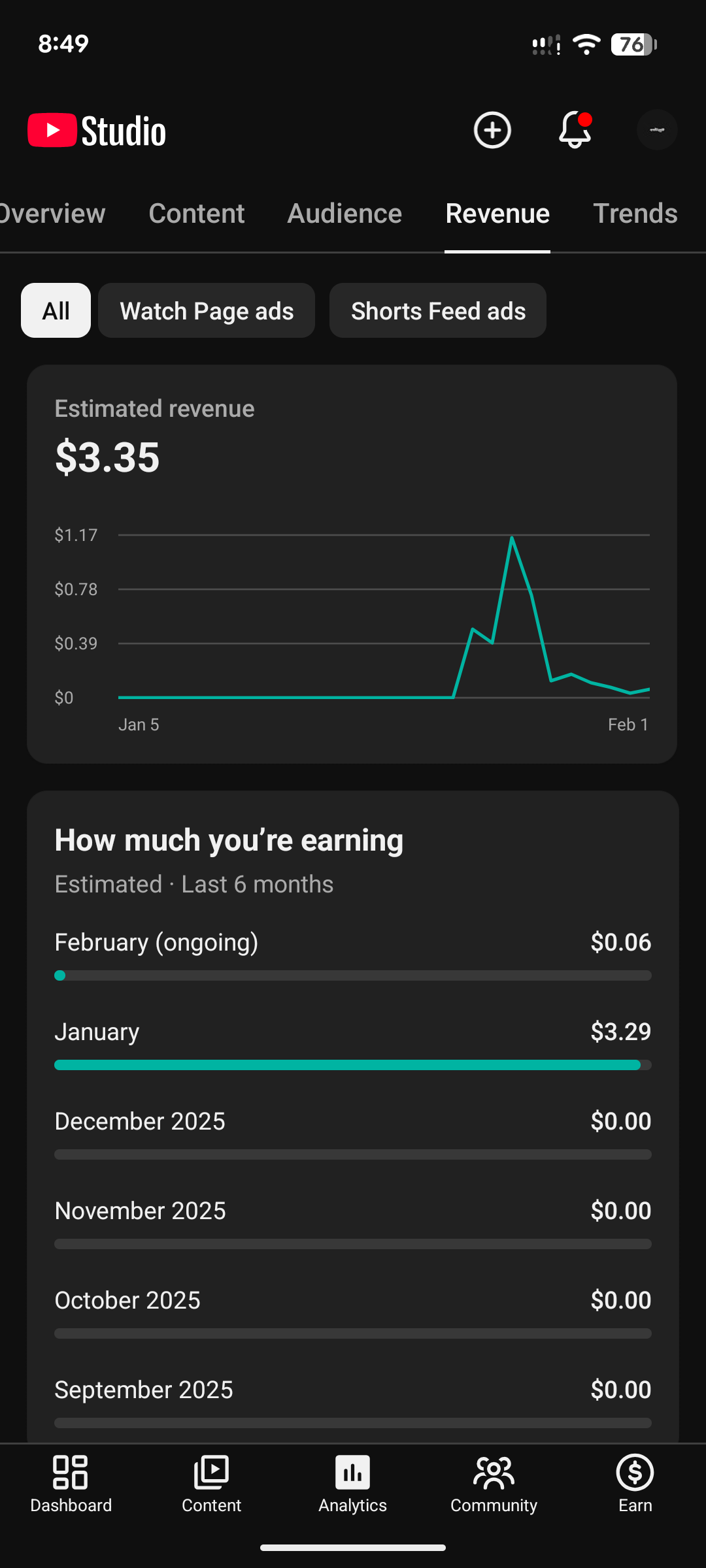This screenshot has width=706, height=1568.
Task: Open the Content analytics tab
Action: [x=196, y=214]
